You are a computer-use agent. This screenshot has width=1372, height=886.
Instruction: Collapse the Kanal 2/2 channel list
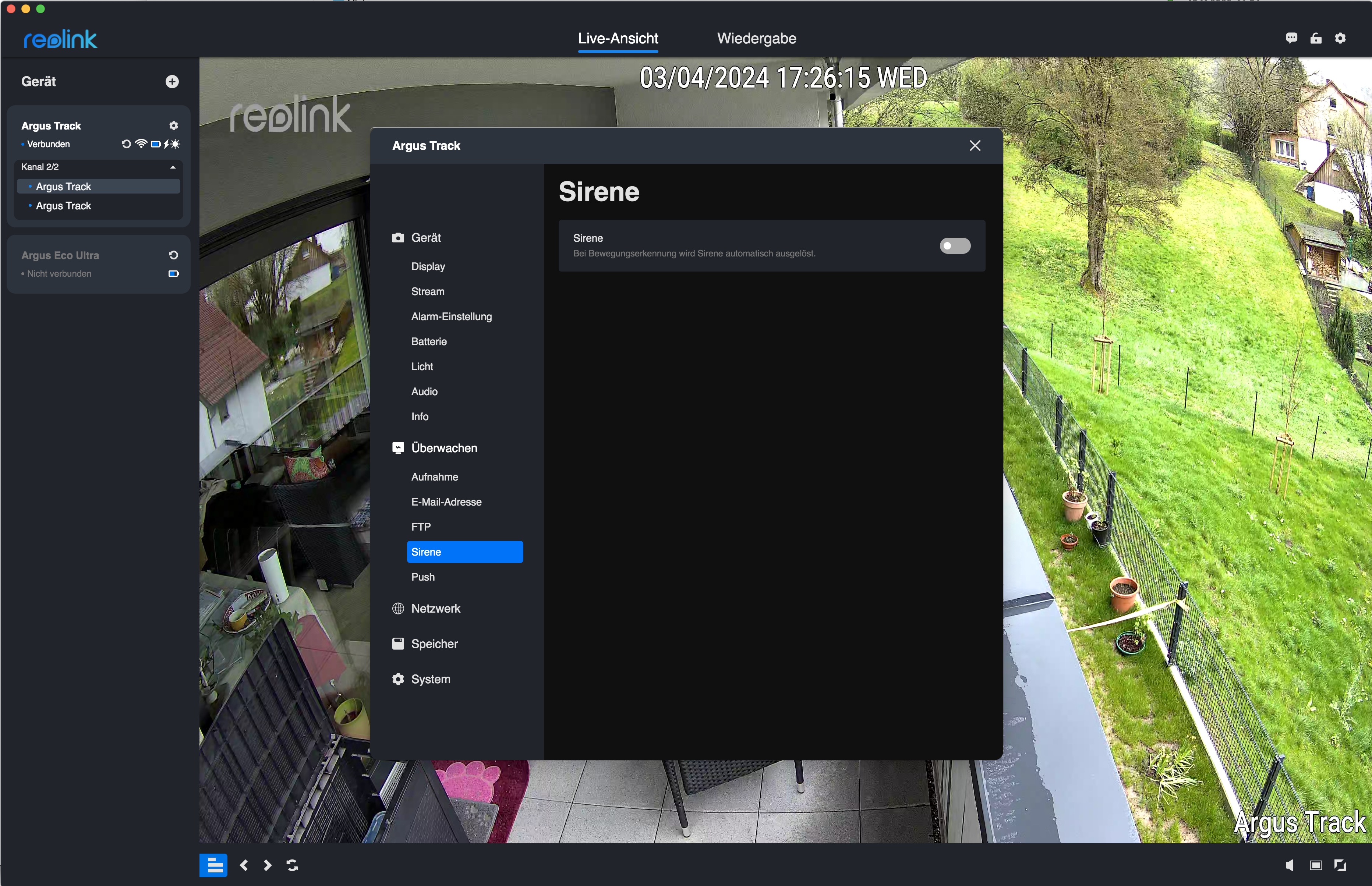pyautogui.click(x=173, y=167)
